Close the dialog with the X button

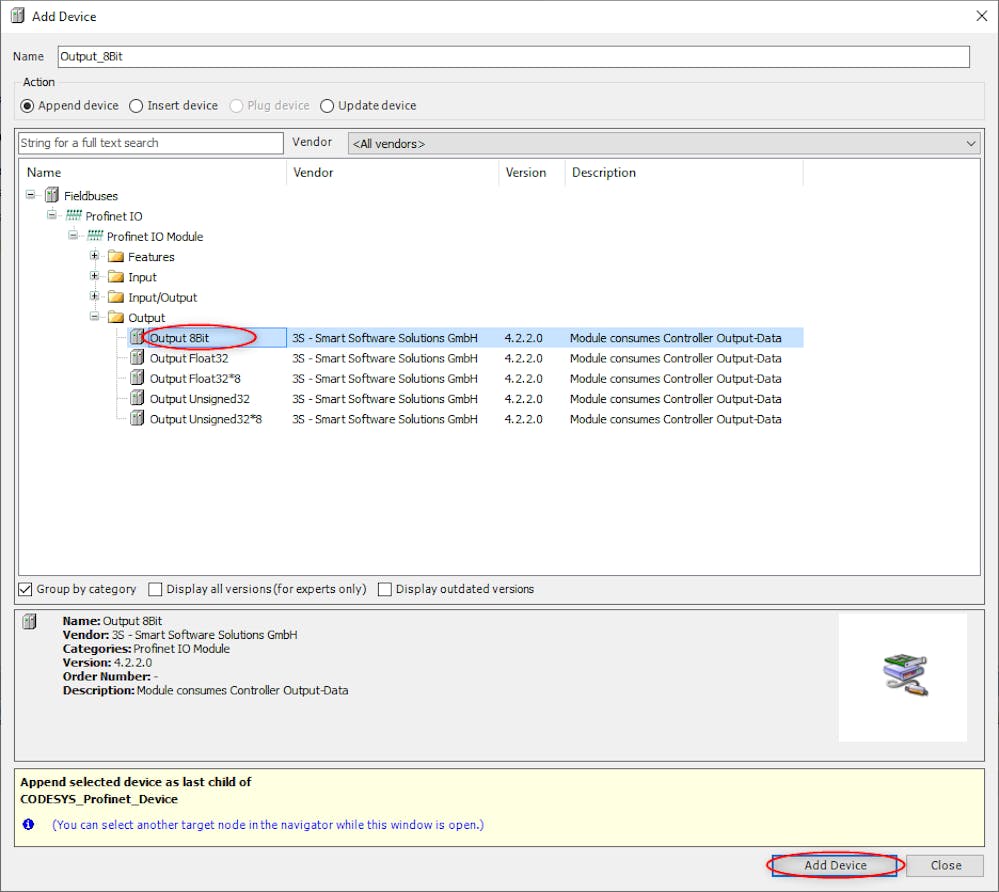coord(981,16)
